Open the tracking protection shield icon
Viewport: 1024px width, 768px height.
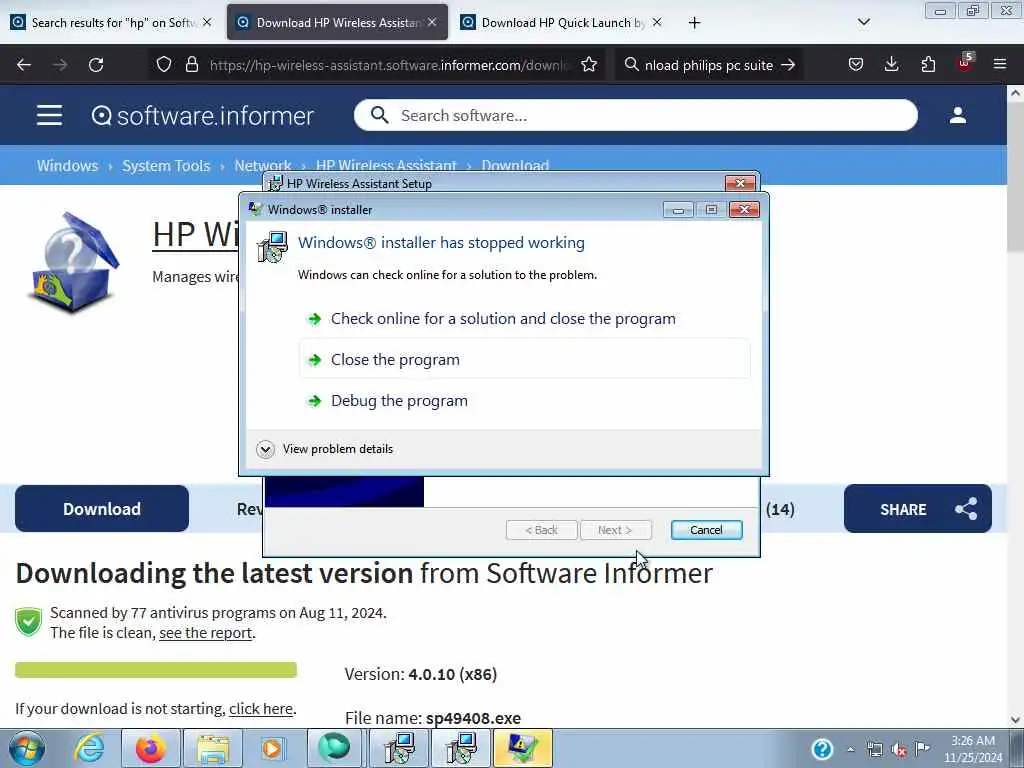pyautogui.click(x=164, y=65)
